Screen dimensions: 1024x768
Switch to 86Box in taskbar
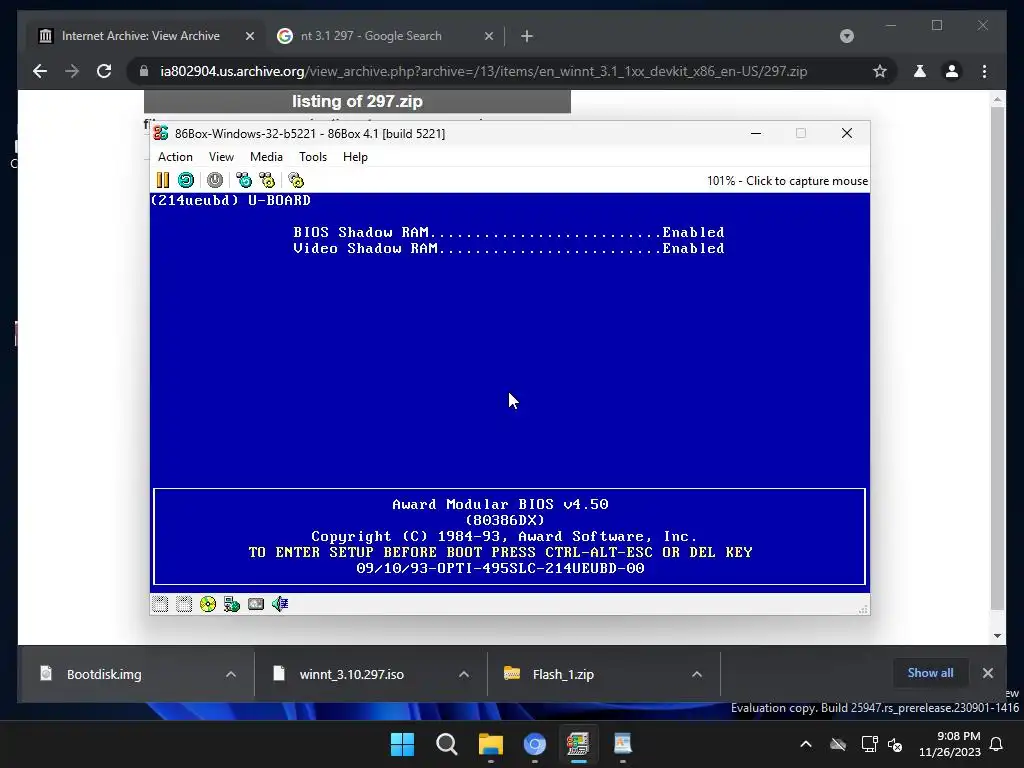[x=579, y=744]
